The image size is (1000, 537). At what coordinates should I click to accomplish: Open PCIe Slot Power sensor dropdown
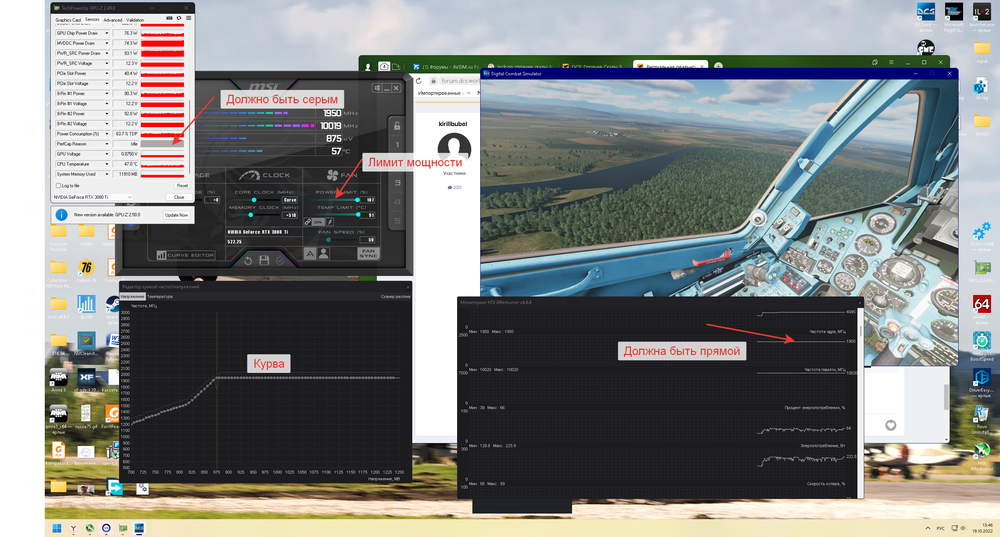pyautogui.click(x=107, y=73)
